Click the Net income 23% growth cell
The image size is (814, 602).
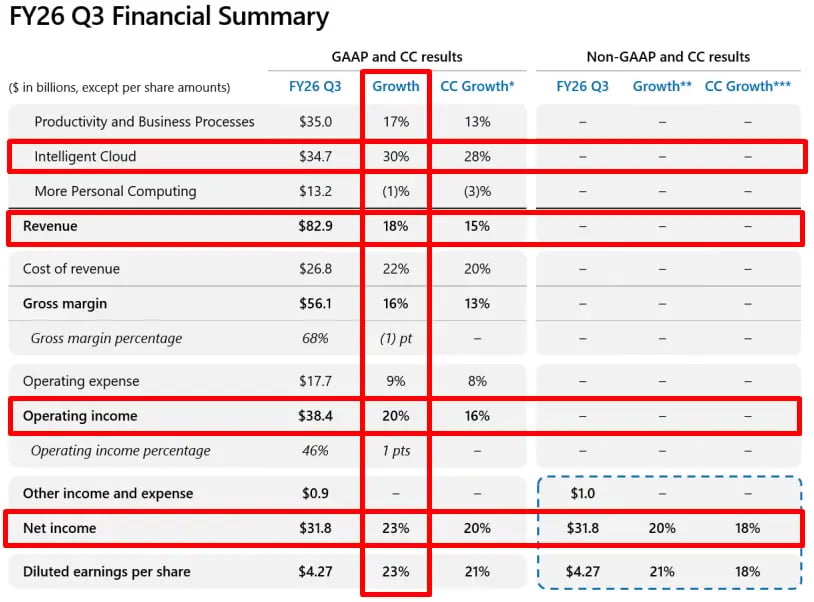click(x=396, y=528)
